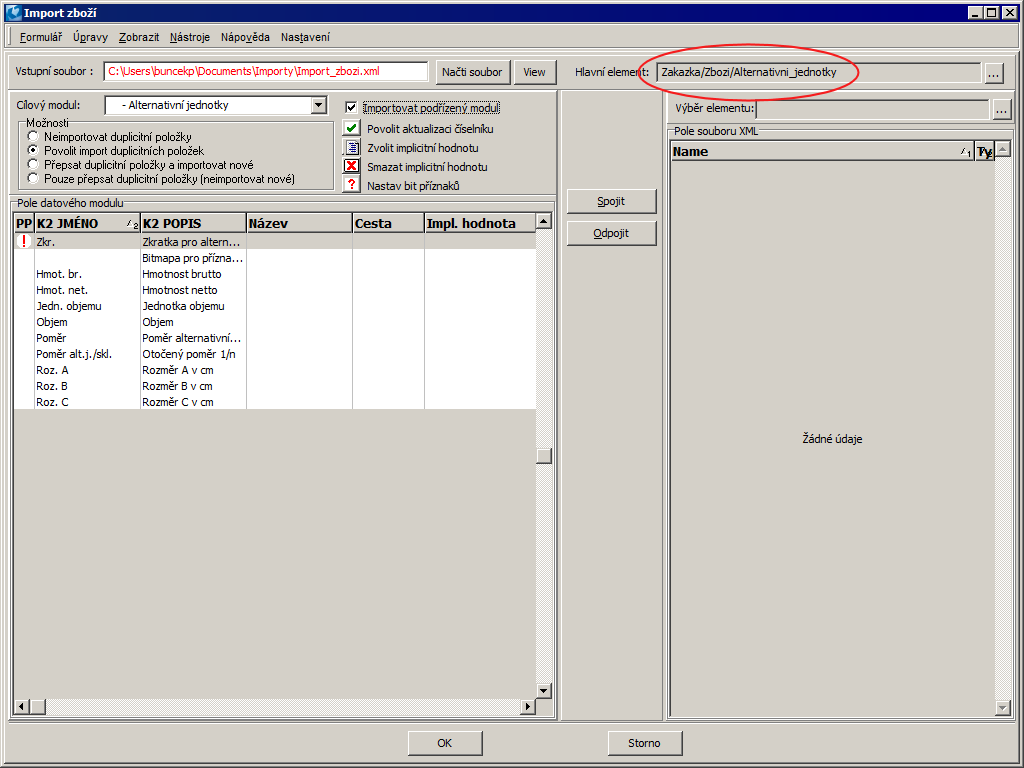Screen dimensions: 1024x768
Task: Open the Nástroje menu
Action: pos(189,37)
